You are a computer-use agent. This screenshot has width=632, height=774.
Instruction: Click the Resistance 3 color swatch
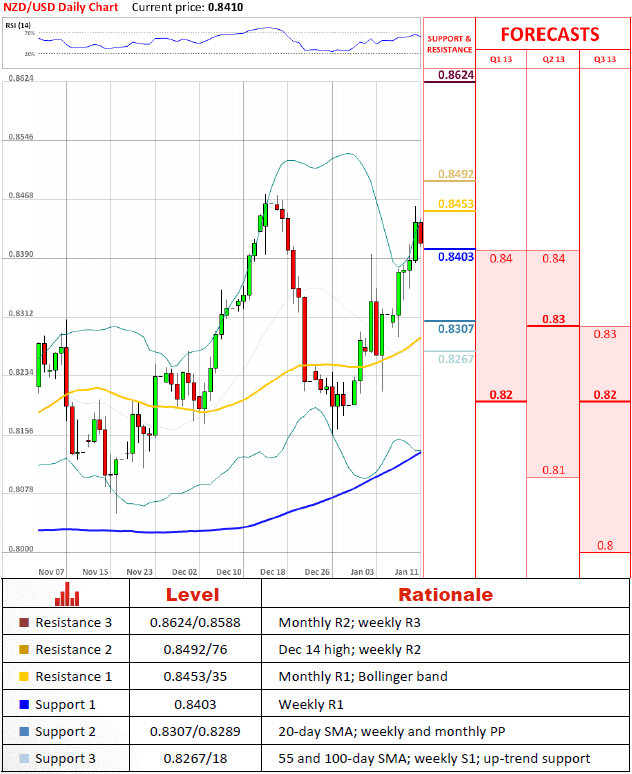coord(24,622)
